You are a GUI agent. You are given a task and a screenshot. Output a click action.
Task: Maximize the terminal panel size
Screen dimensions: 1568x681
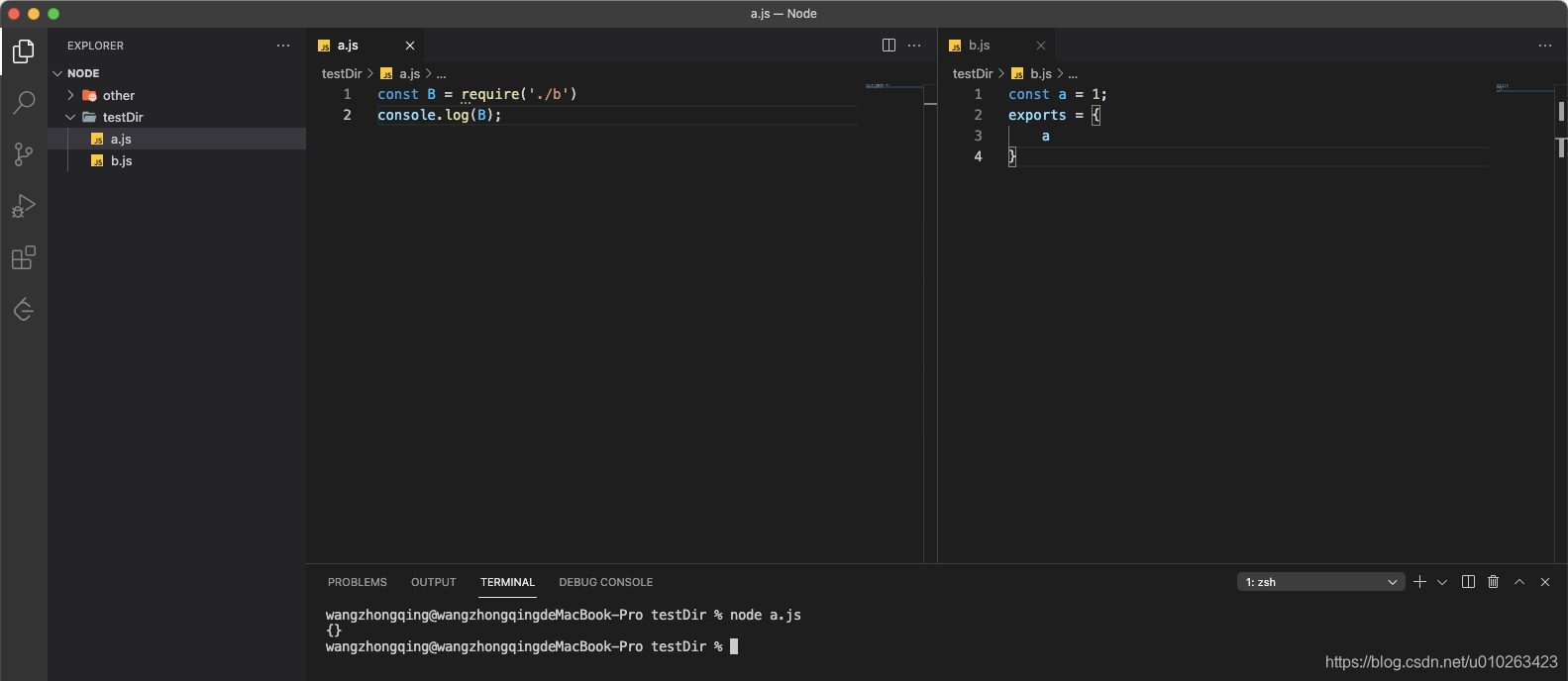(x=1519, y=582)
